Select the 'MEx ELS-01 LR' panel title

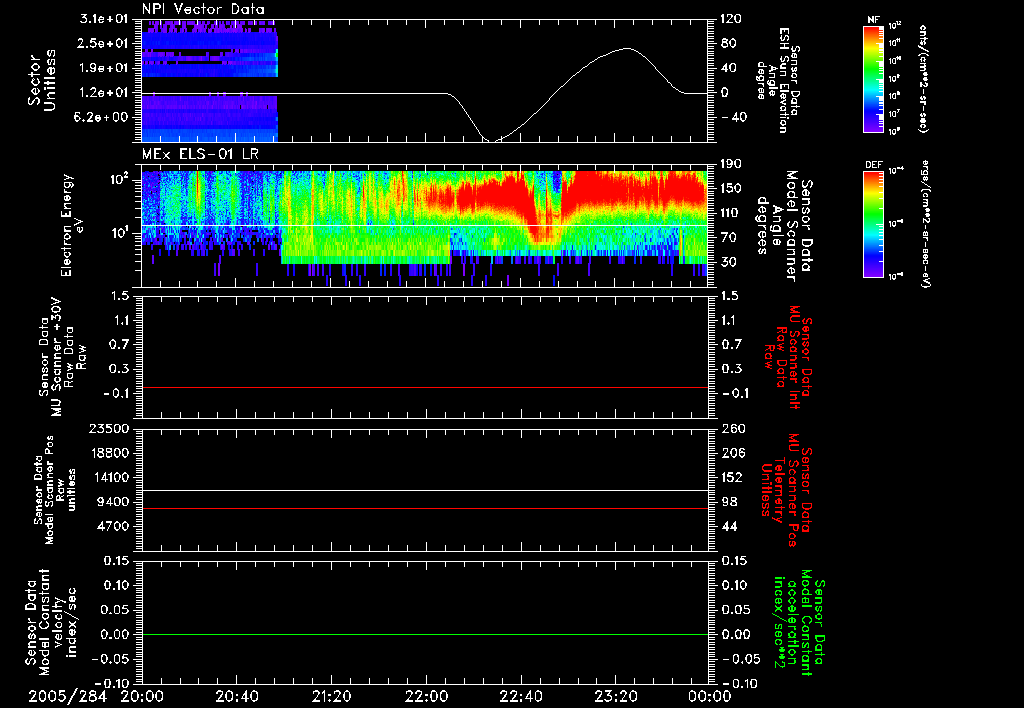point(200,154)
